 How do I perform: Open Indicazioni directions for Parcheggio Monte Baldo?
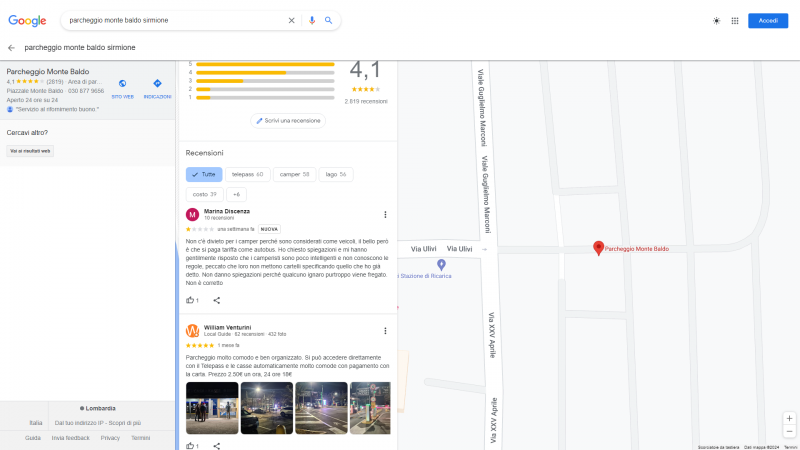tap(157, 88)
